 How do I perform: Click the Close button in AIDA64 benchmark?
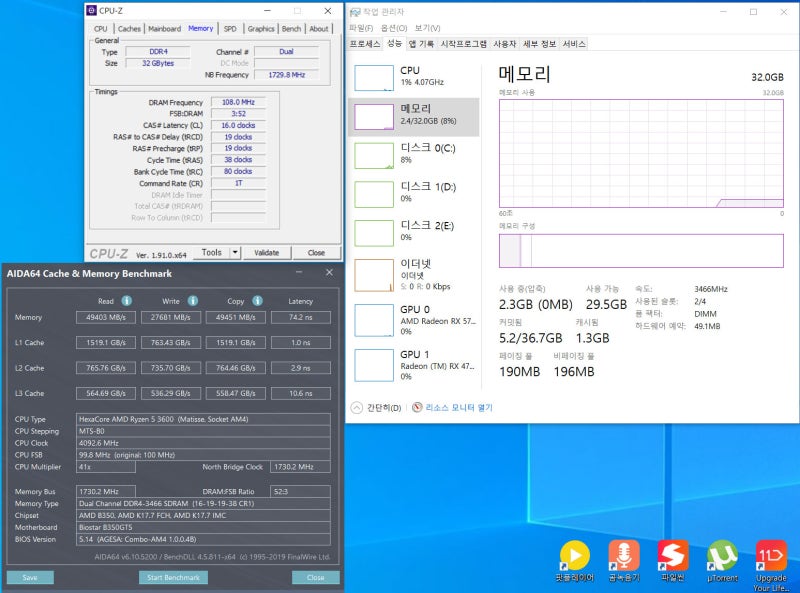click(315, 577)
